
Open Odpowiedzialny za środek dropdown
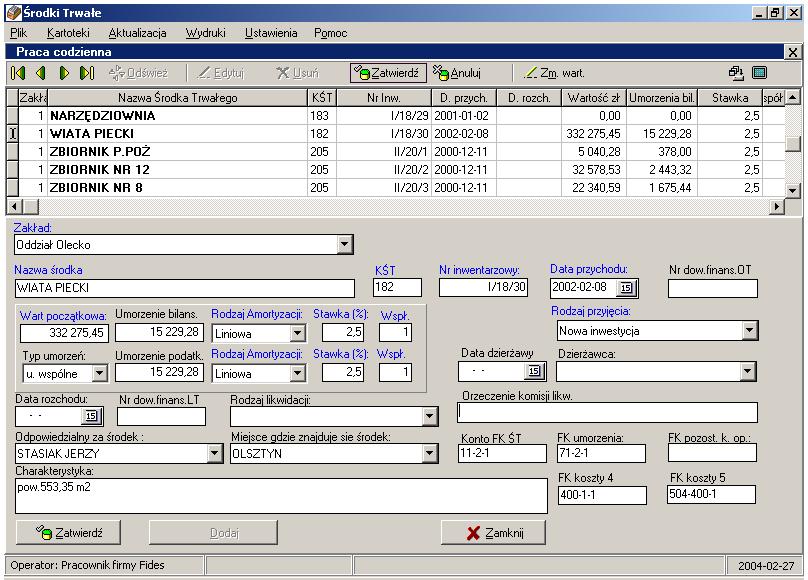[x=214, y=454]
